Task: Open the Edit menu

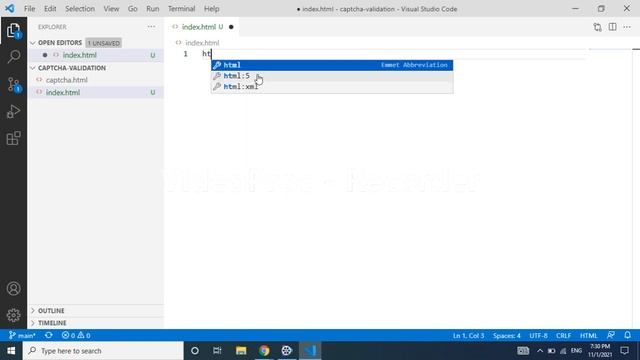Action: pos(50,9)
